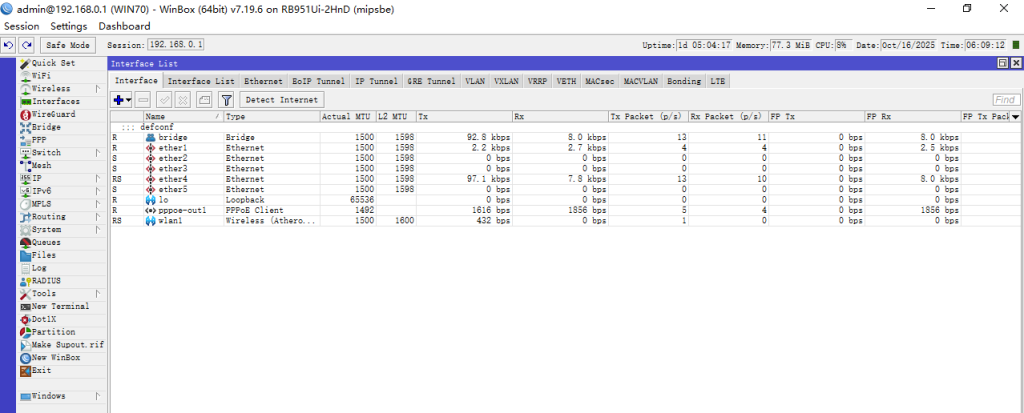Open the Files sidebar entry
Viewport: 1024px width, 413px height.
(x=43, y=255)
